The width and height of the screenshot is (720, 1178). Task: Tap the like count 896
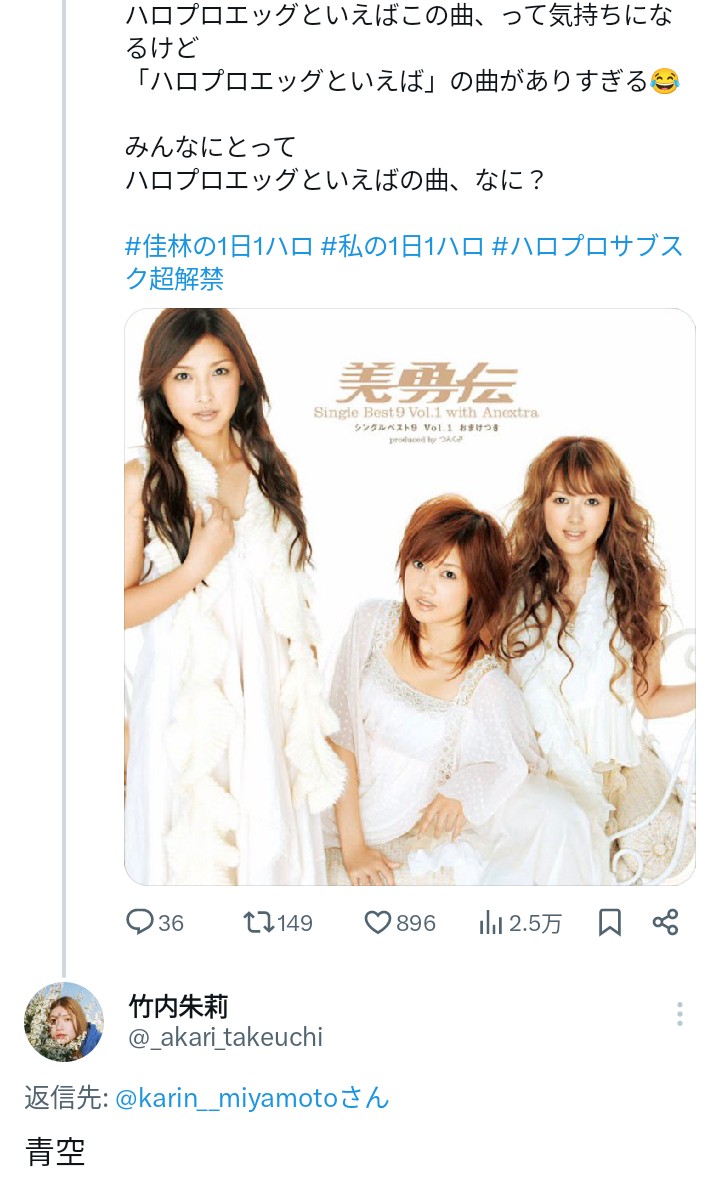pos(416,923)
